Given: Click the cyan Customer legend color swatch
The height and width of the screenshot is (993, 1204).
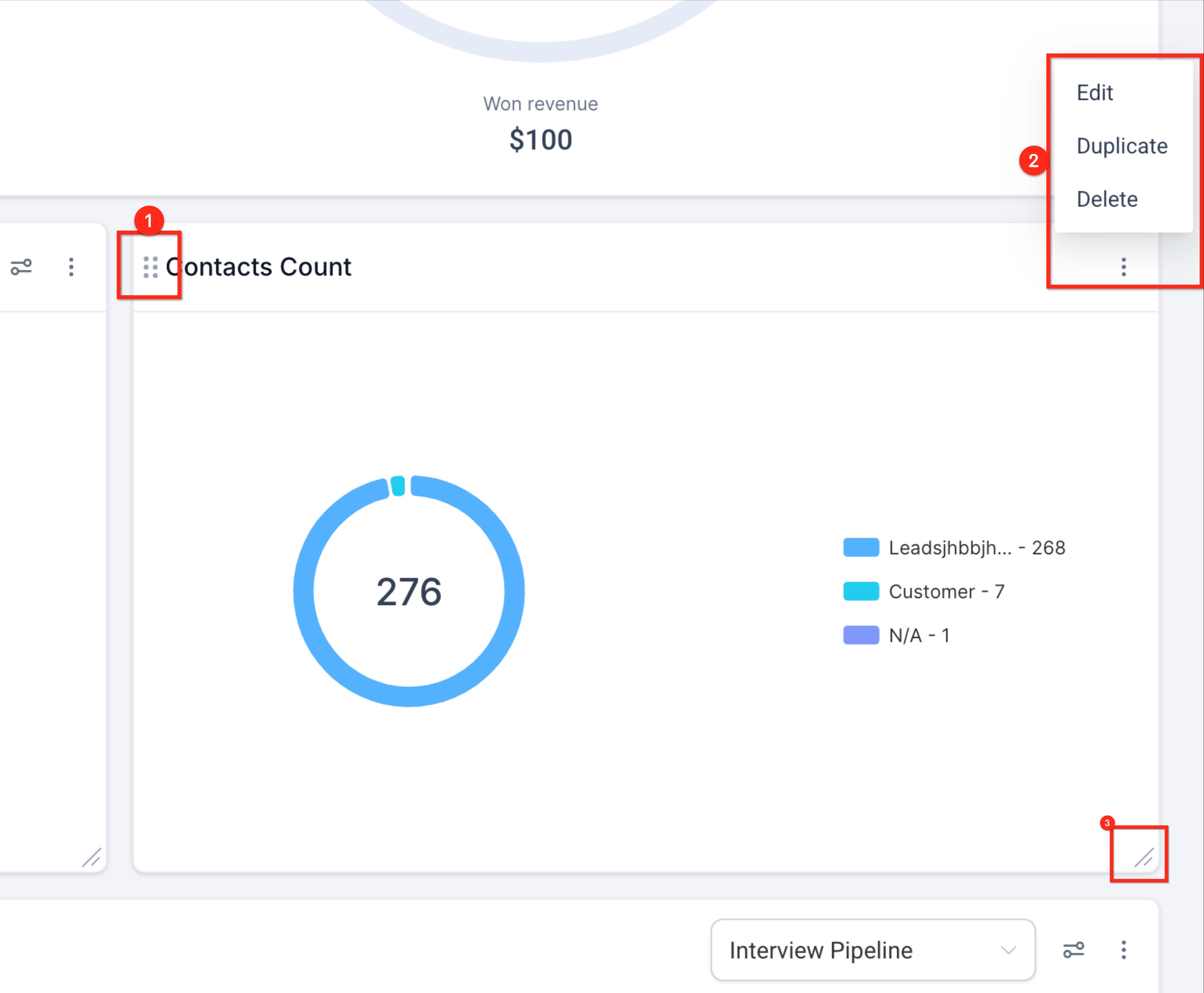Looking at the screenshot, I should click(861, 591).
